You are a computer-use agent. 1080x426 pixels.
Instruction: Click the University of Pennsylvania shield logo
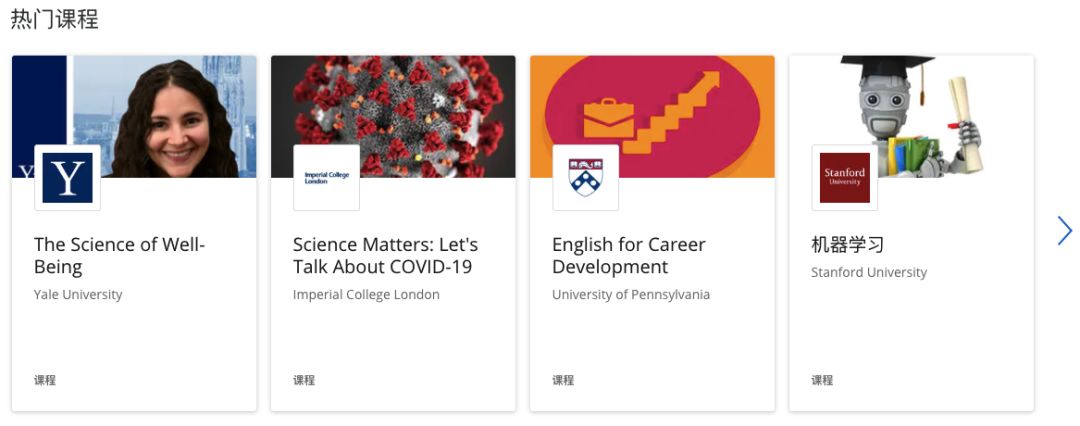click(x=585, y=178)
